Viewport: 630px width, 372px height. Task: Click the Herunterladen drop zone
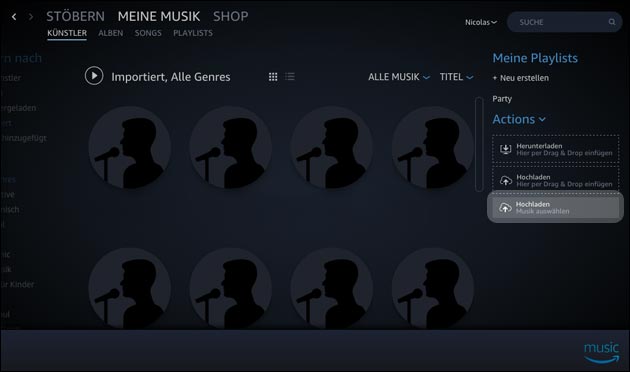555,149
